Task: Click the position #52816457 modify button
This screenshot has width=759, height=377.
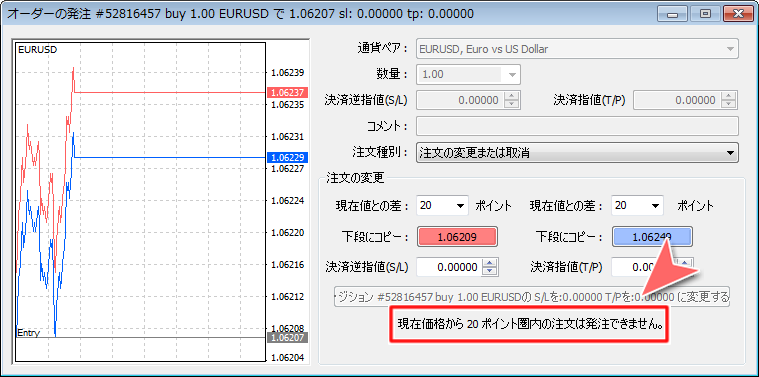Action: (x=532, y=296)
